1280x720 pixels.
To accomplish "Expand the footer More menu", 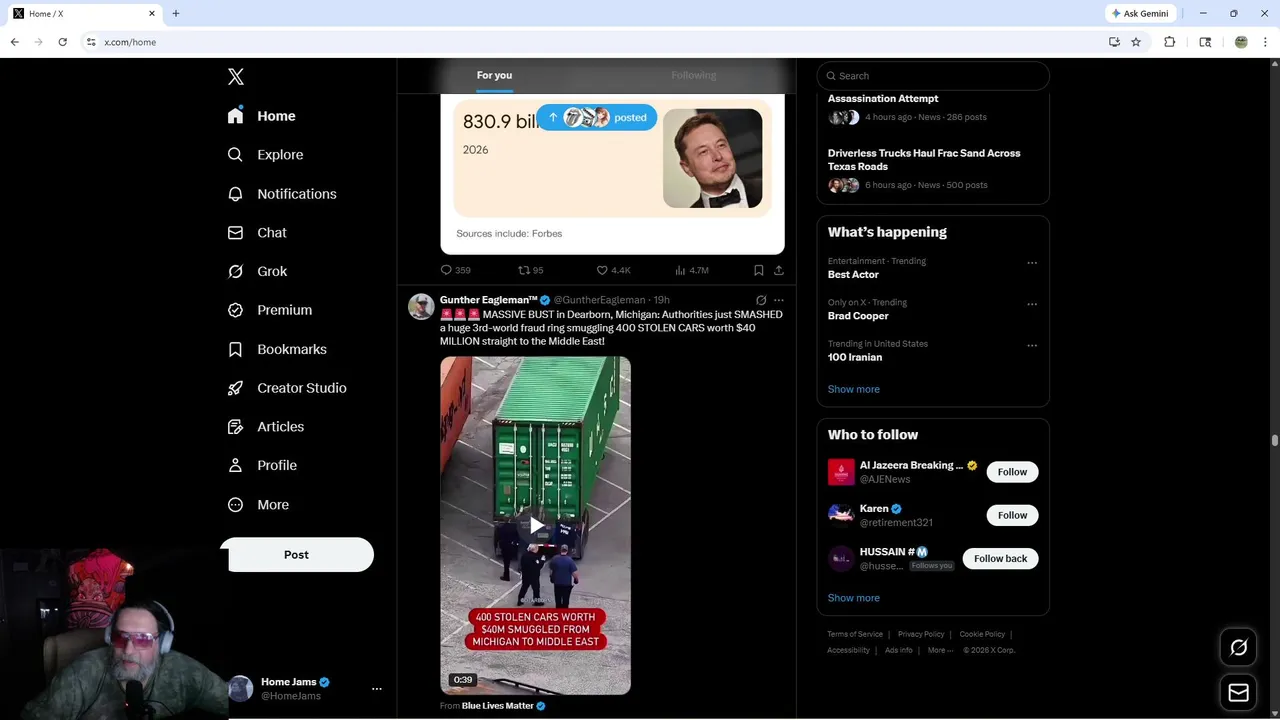I will pos(940,650).
